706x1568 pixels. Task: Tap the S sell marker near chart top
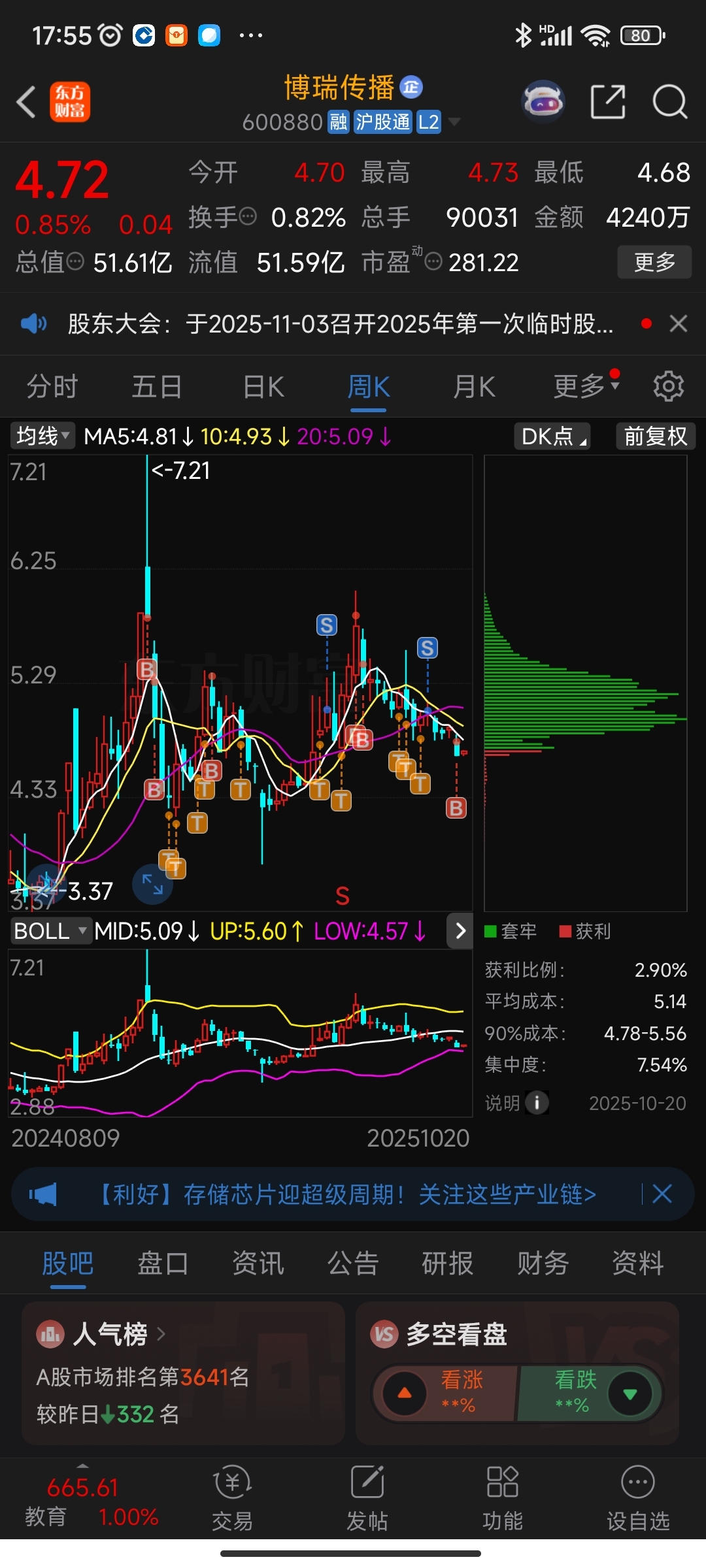[x=327, y=625]
